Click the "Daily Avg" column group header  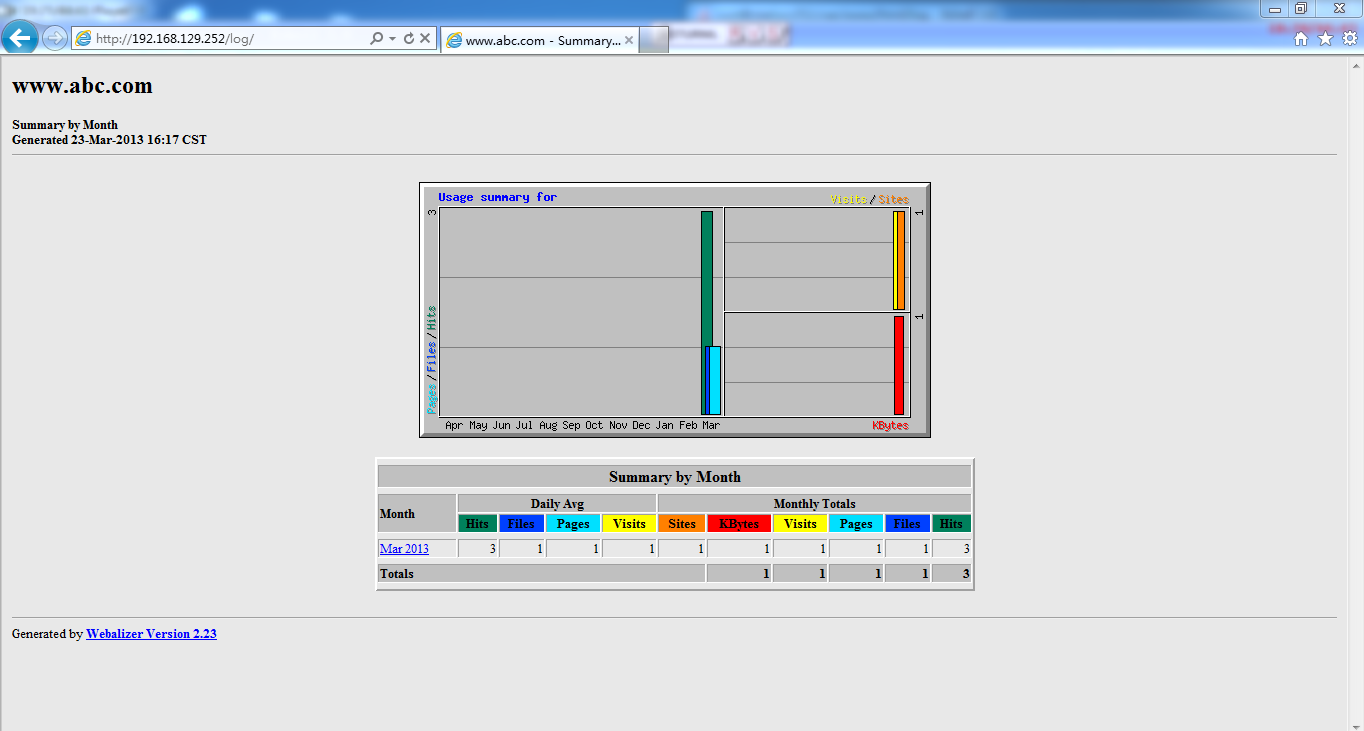click(x=557, y=504)
